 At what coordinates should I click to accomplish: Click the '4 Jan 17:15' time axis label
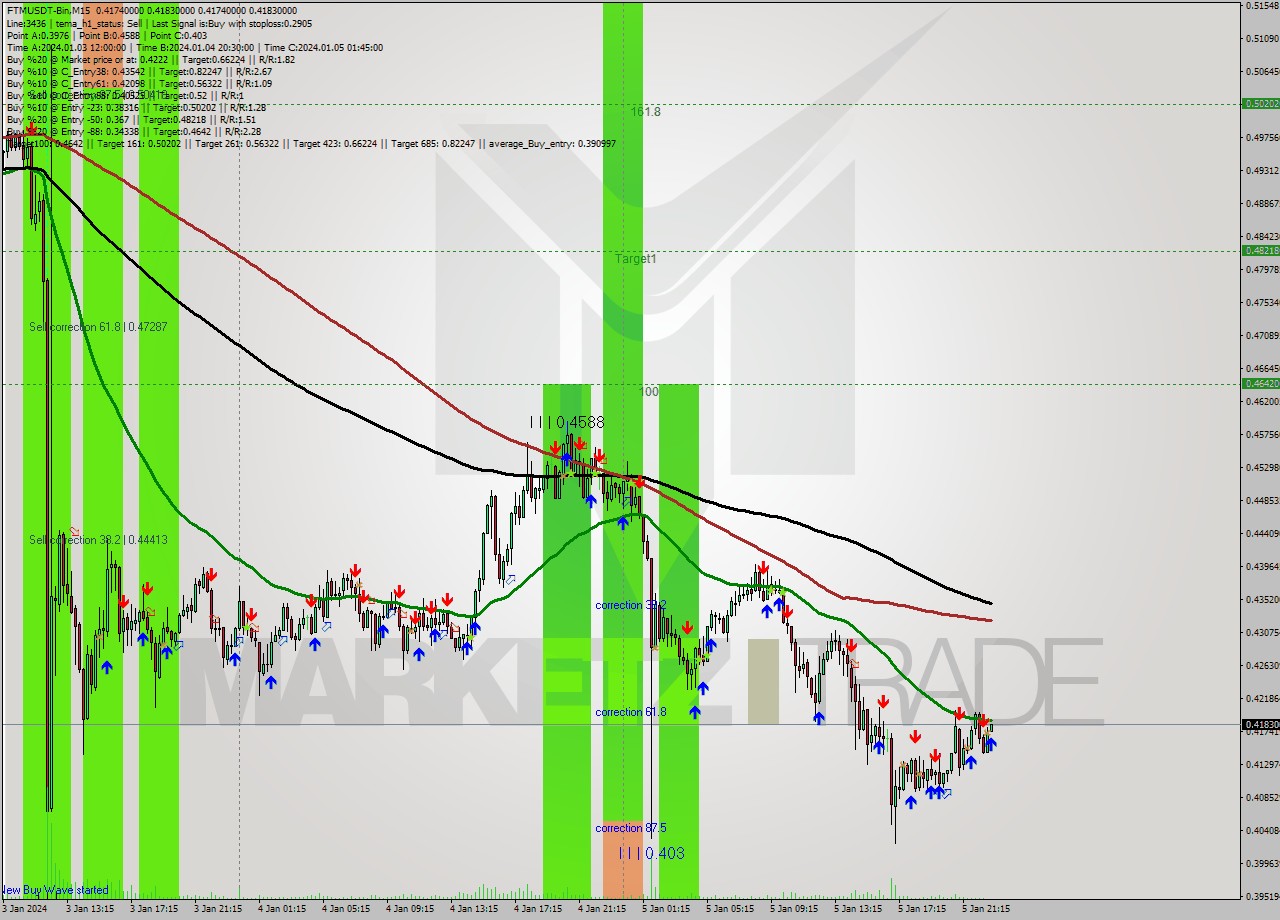(537, 910)
